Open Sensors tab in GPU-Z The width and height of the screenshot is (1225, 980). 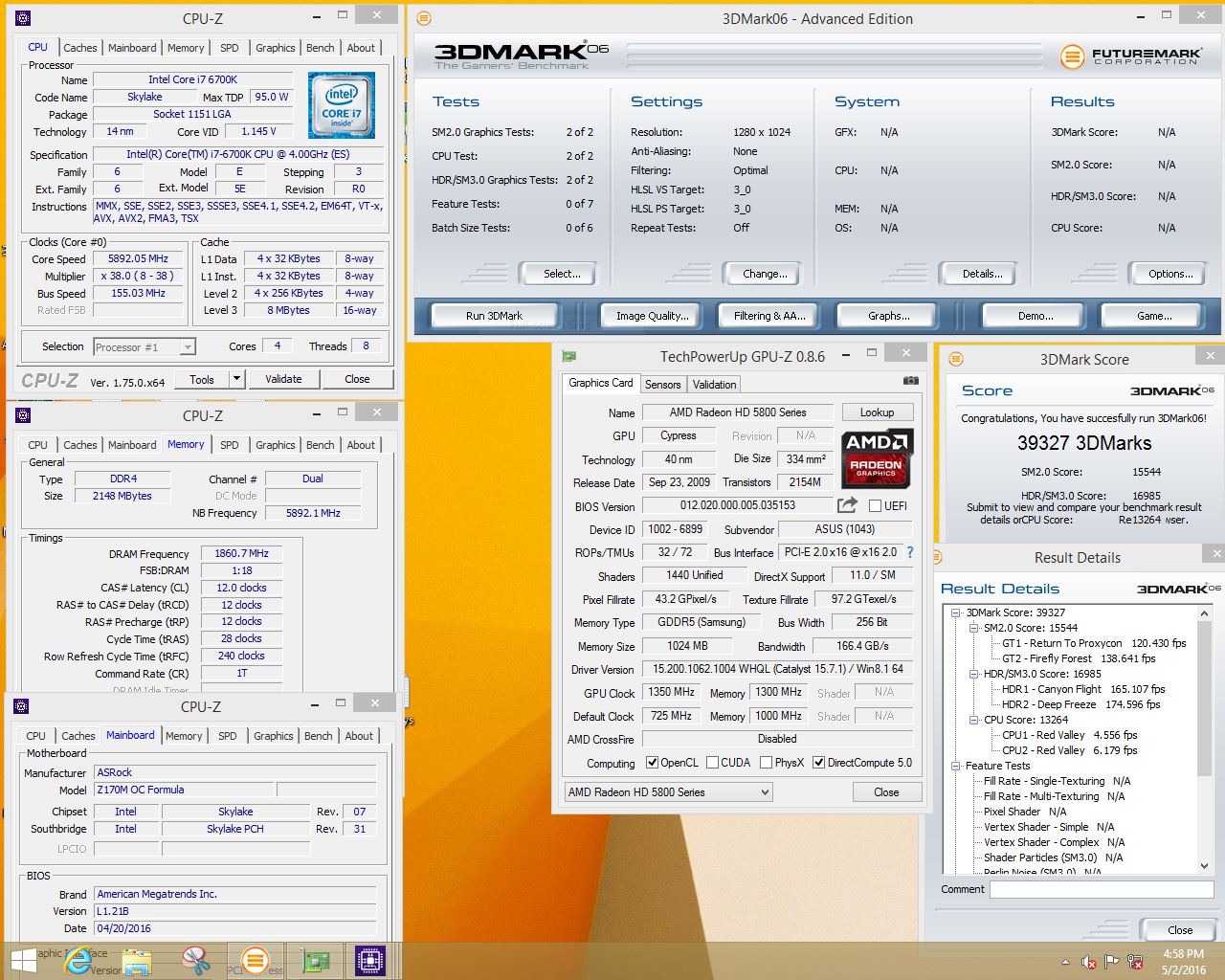tap(662, 384)
